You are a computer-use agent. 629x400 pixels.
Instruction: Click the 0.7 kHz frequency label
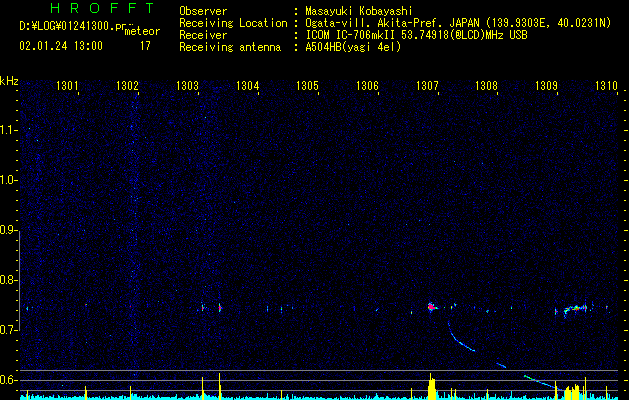(x=8, y=330)
